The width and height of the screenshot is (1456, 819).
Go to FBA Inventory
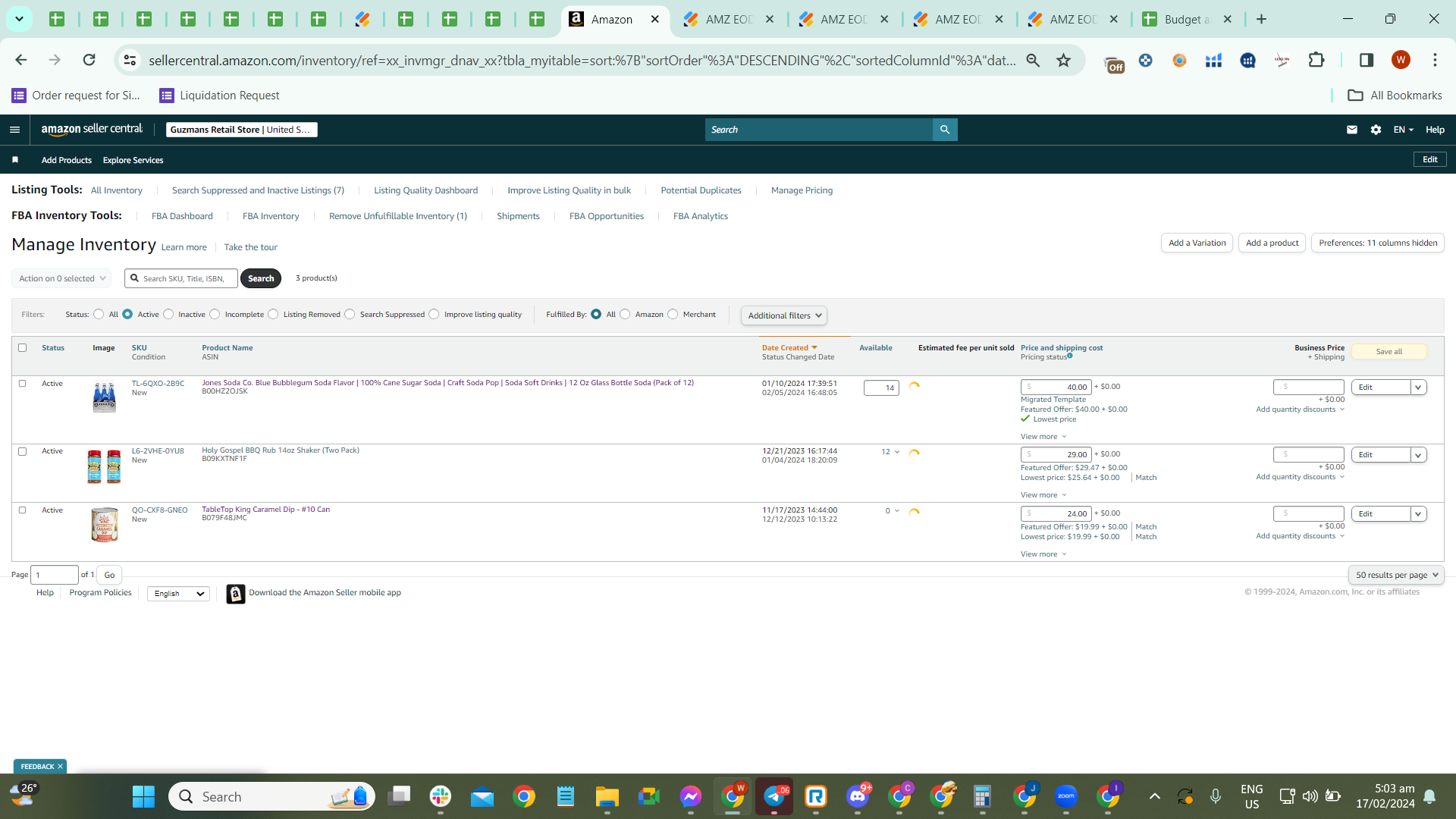click(271, 216)
